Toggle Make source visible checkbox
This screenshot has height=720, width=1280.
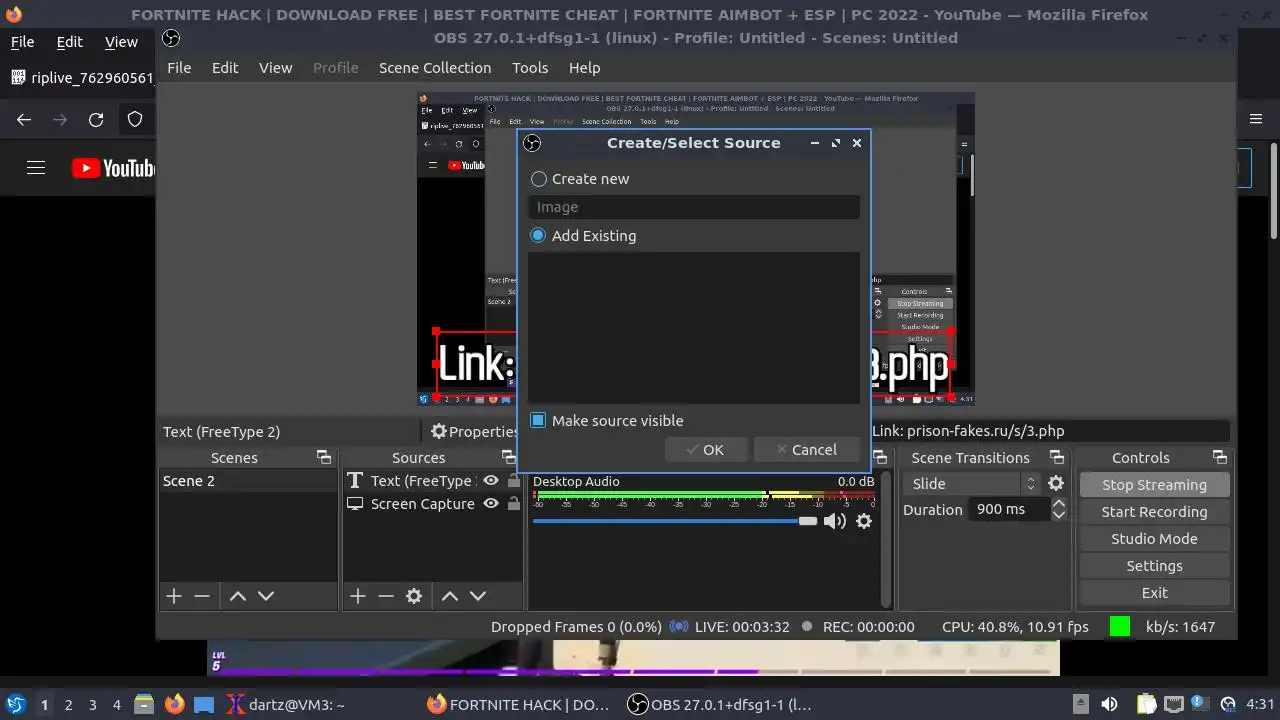(x=538, y=420)
